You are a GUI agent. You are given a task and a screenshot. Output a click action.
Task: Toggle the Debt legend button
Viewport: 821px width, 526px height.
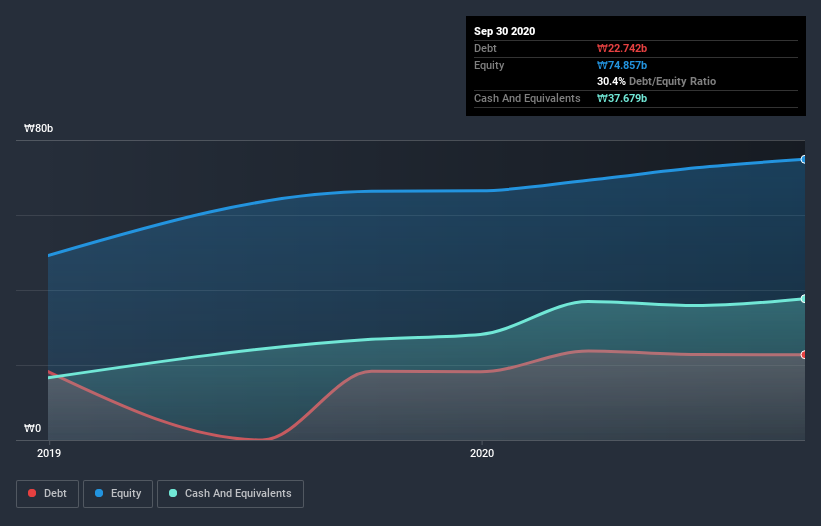coord(47,494)
